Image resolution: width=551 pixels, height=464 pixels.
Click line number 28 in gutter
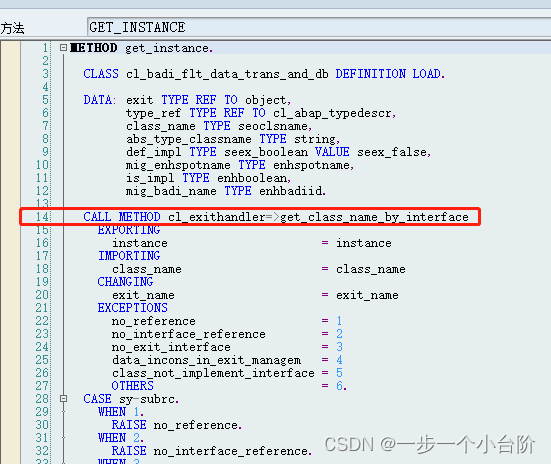point(42,399)
